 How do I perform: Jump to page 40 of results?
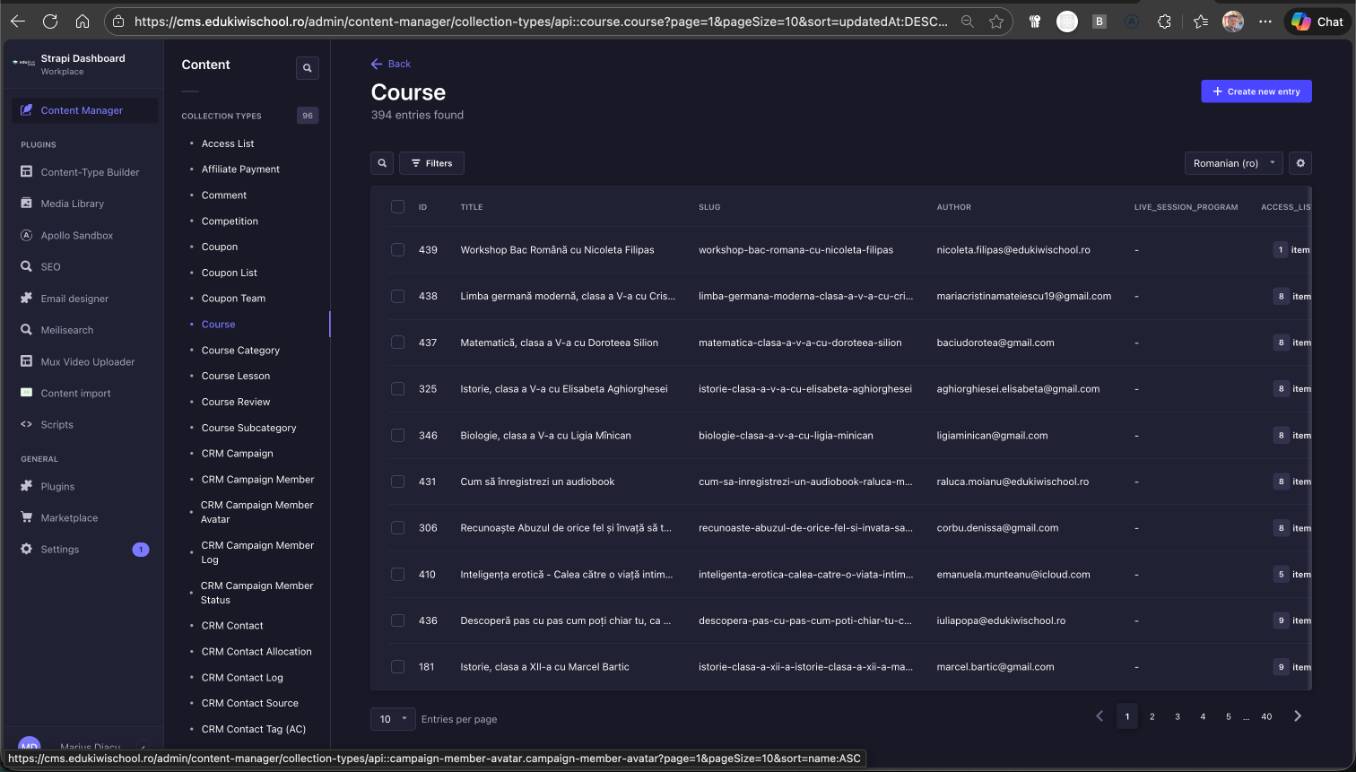coord(1266,716)
